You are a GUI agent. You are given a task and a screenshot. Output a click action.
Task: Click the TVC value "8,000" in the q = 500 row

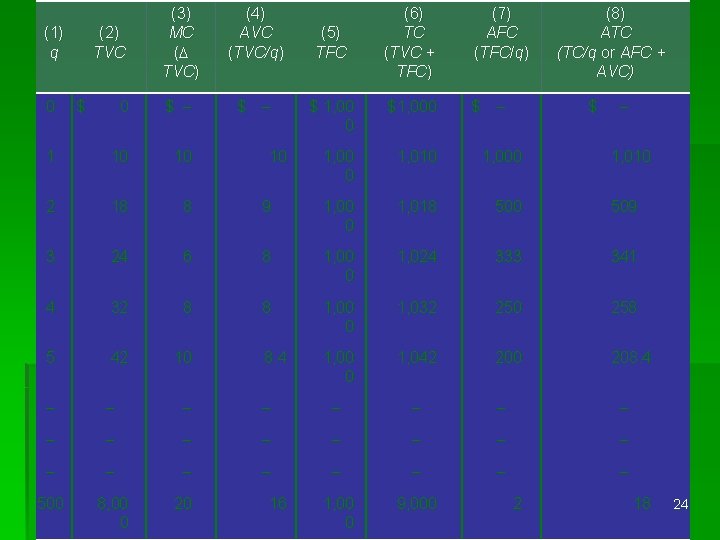tap(113, 513)
